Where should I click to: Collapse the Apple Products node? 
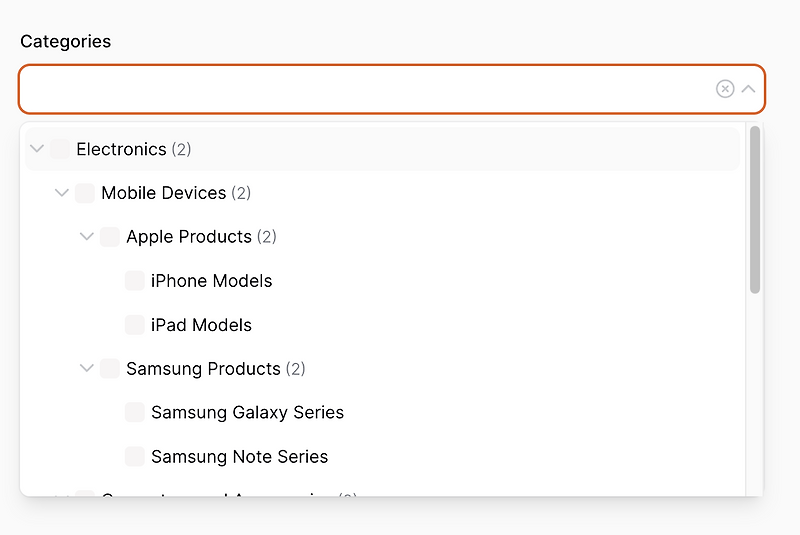point(87,237)
